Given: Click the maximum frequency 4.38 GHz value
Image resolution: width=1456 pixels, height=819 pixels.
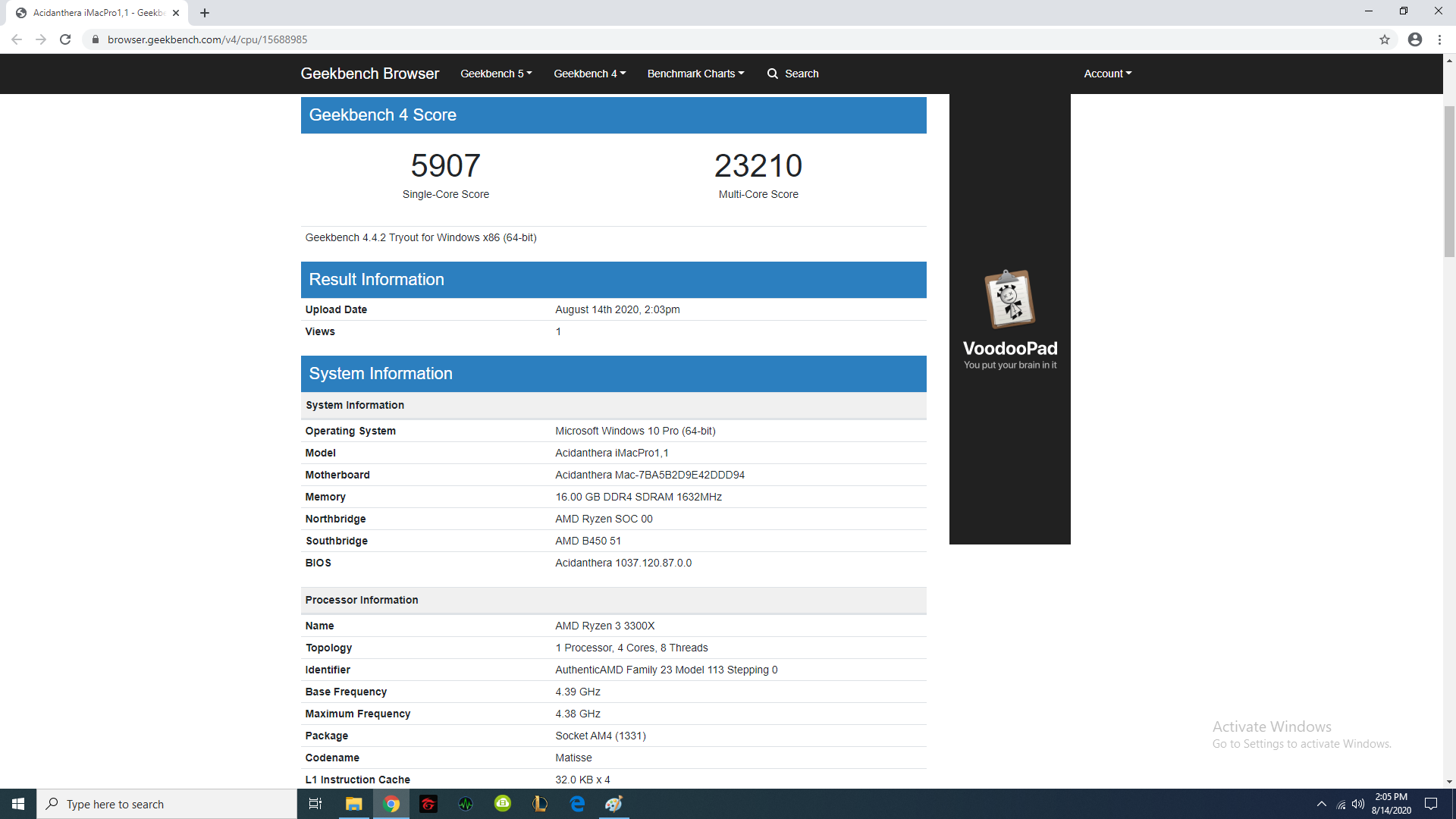Looking at the screenshot, I should pyautogui.click(x=578, y=714).
